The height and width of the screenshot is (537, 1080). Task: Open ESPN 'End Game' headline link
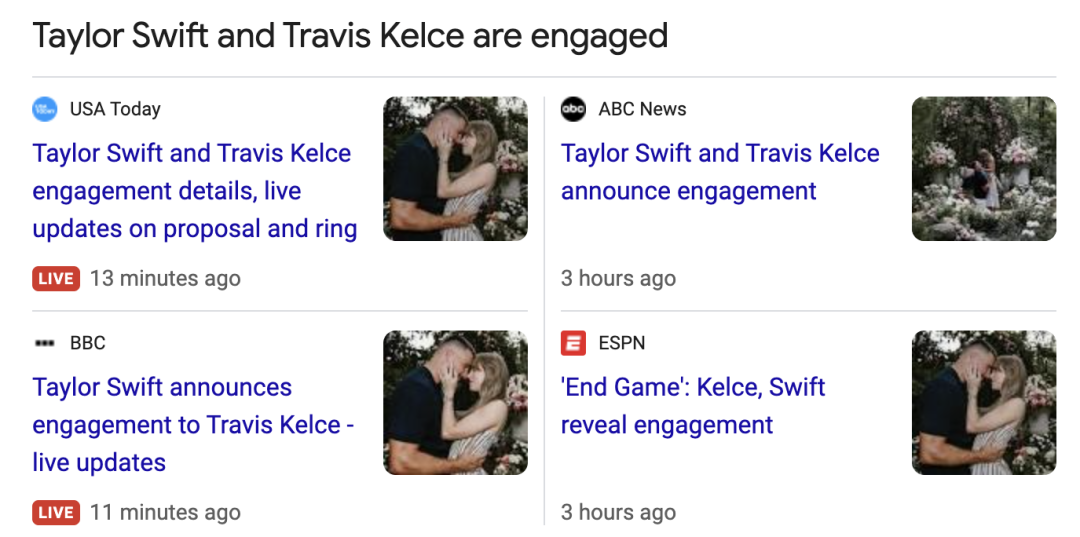(692, 406)
